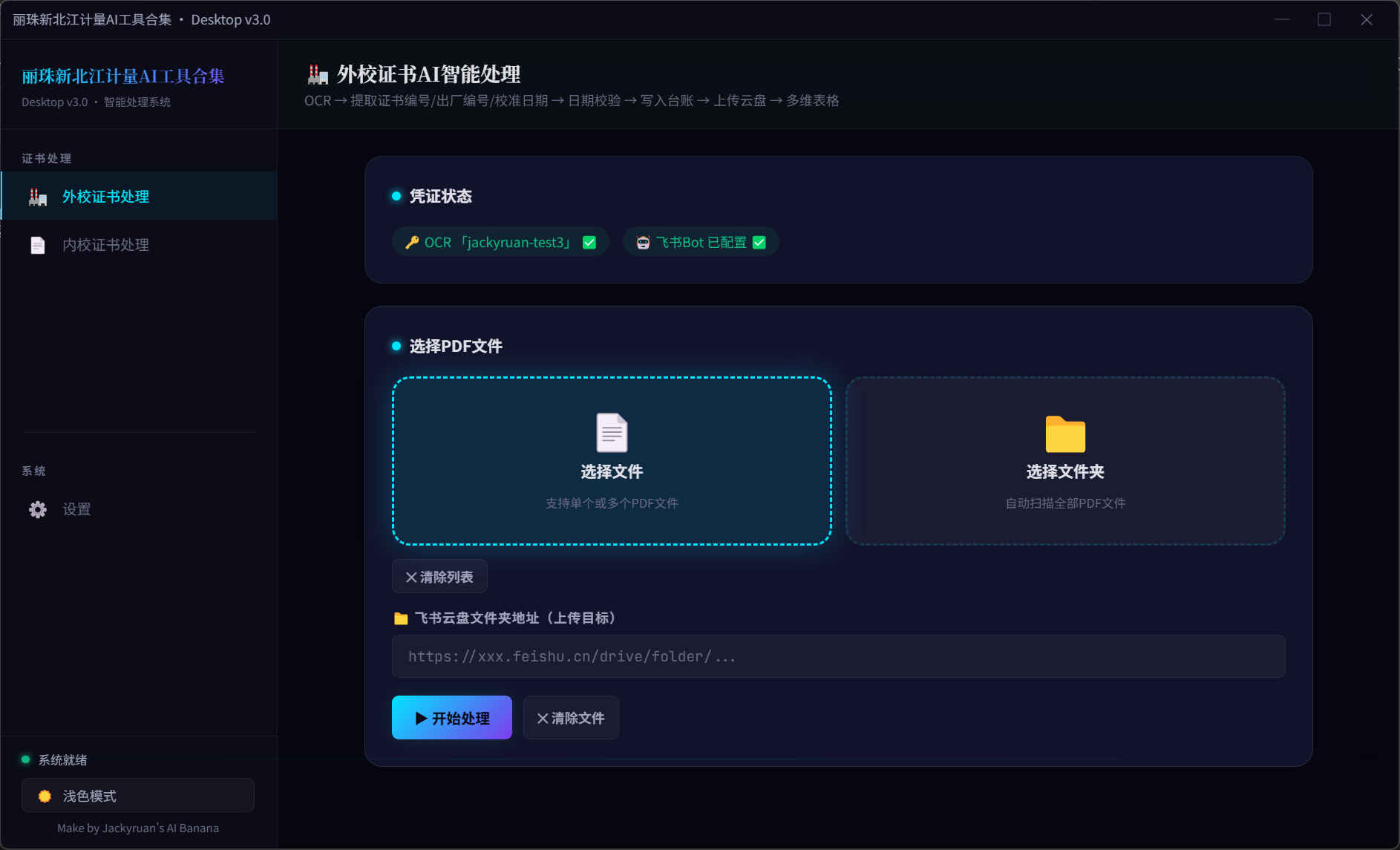Click Make by Jackyruan's AI Banana text

click(138, 828)
